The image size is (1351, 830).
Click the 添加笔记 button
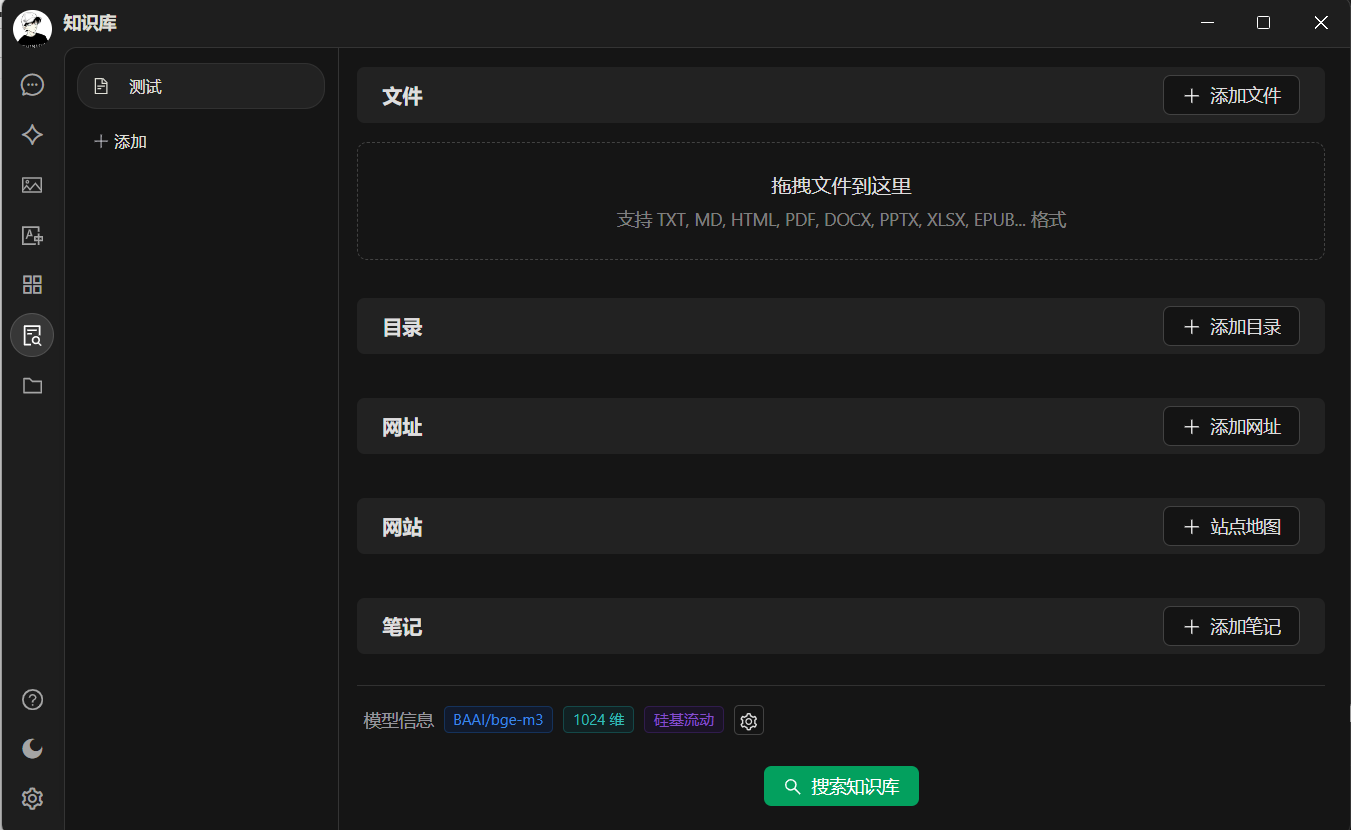[x=1231, y=627]
